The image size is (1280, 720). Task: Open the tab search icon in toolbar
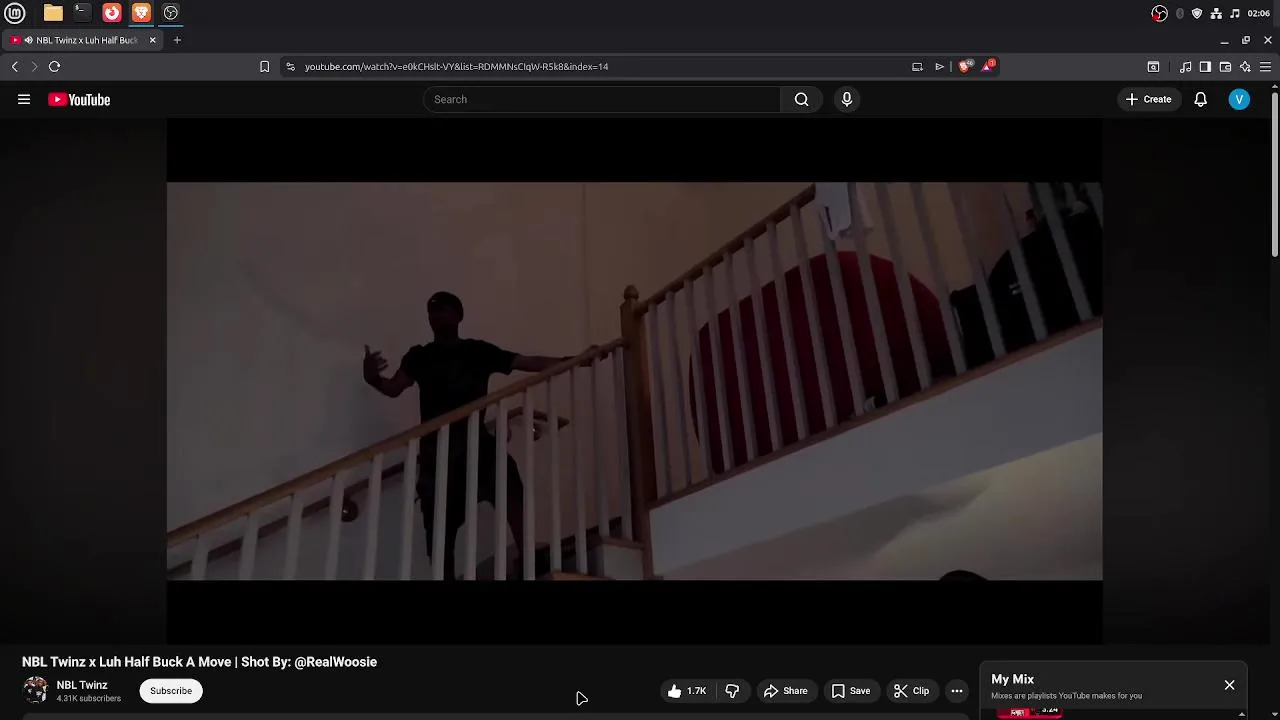click(1153, 66)
